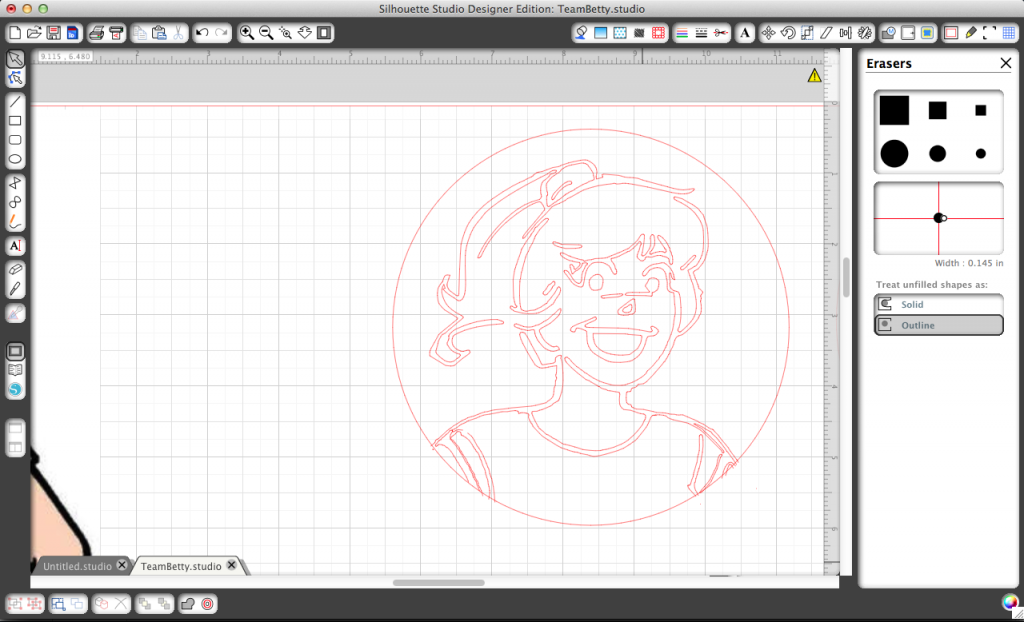
Task: Save to SD card icon
Action: pyautogui.click(x=72, y=33)
